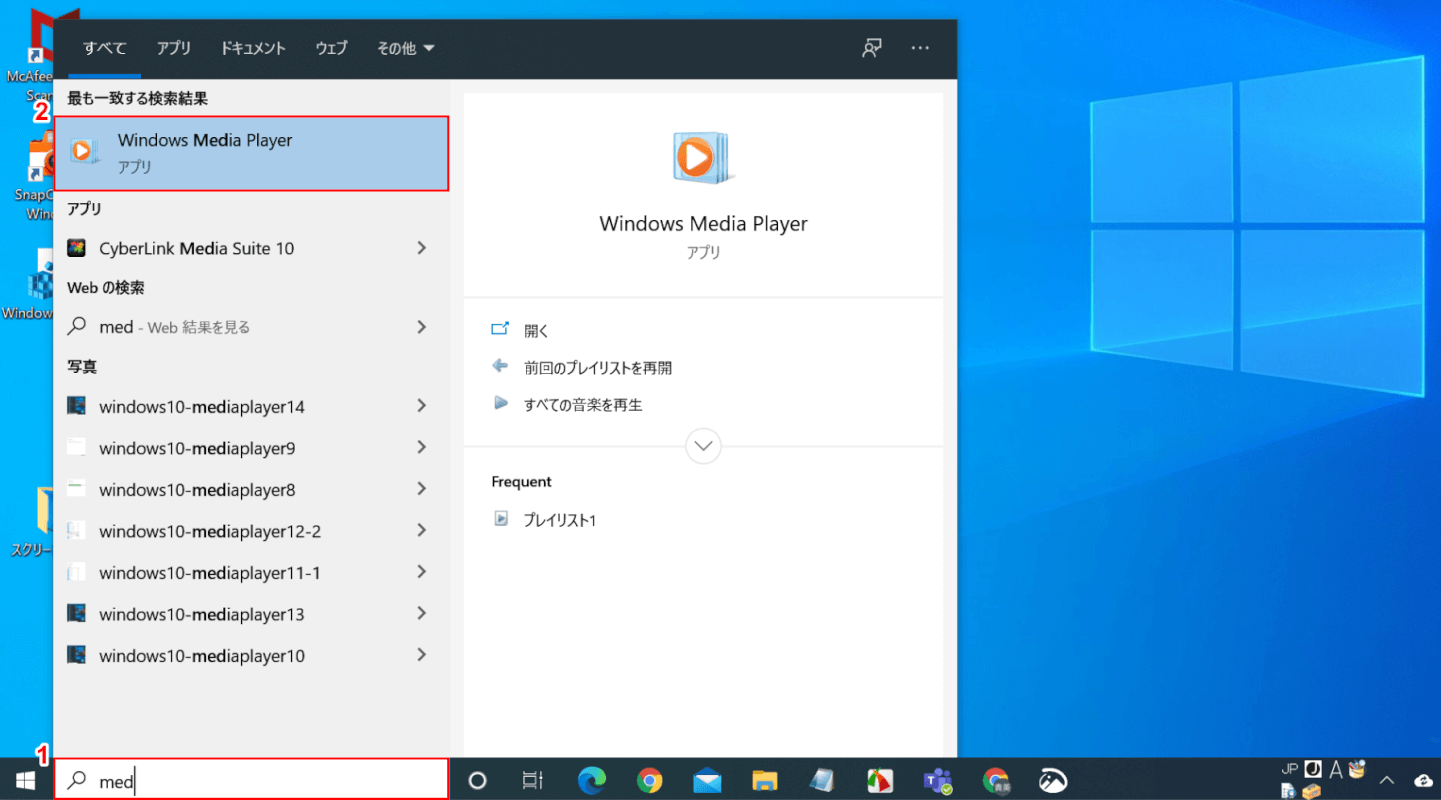Open the Windows Start menu

click(26, 780)
